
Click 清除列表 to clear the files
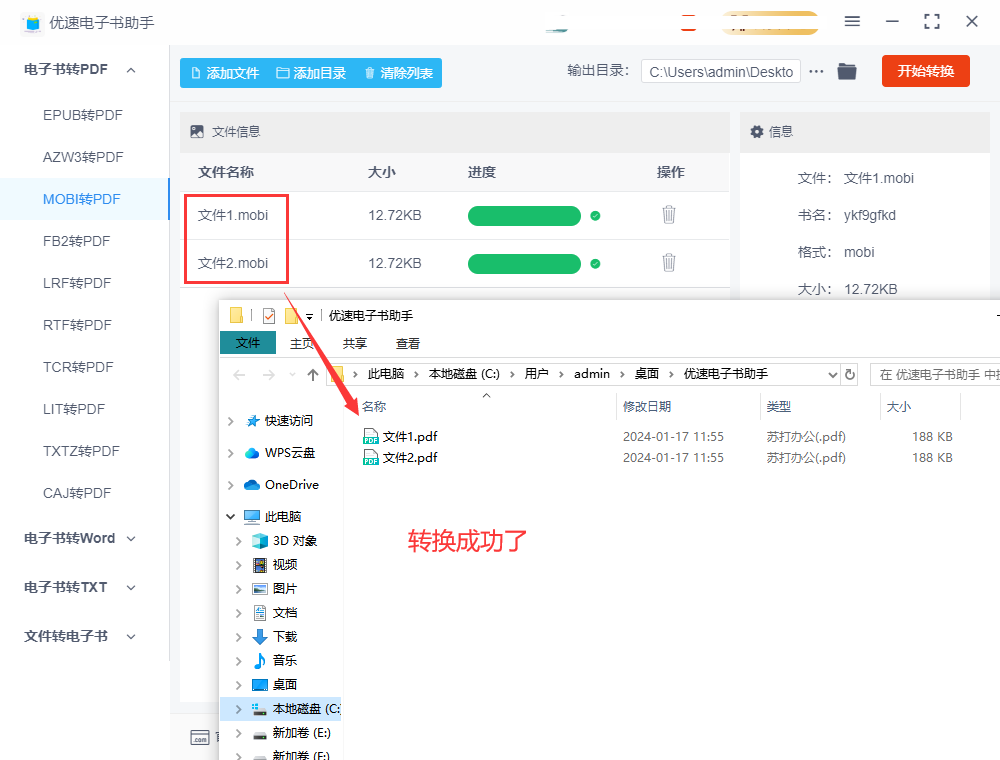click(x=398, y=73)
